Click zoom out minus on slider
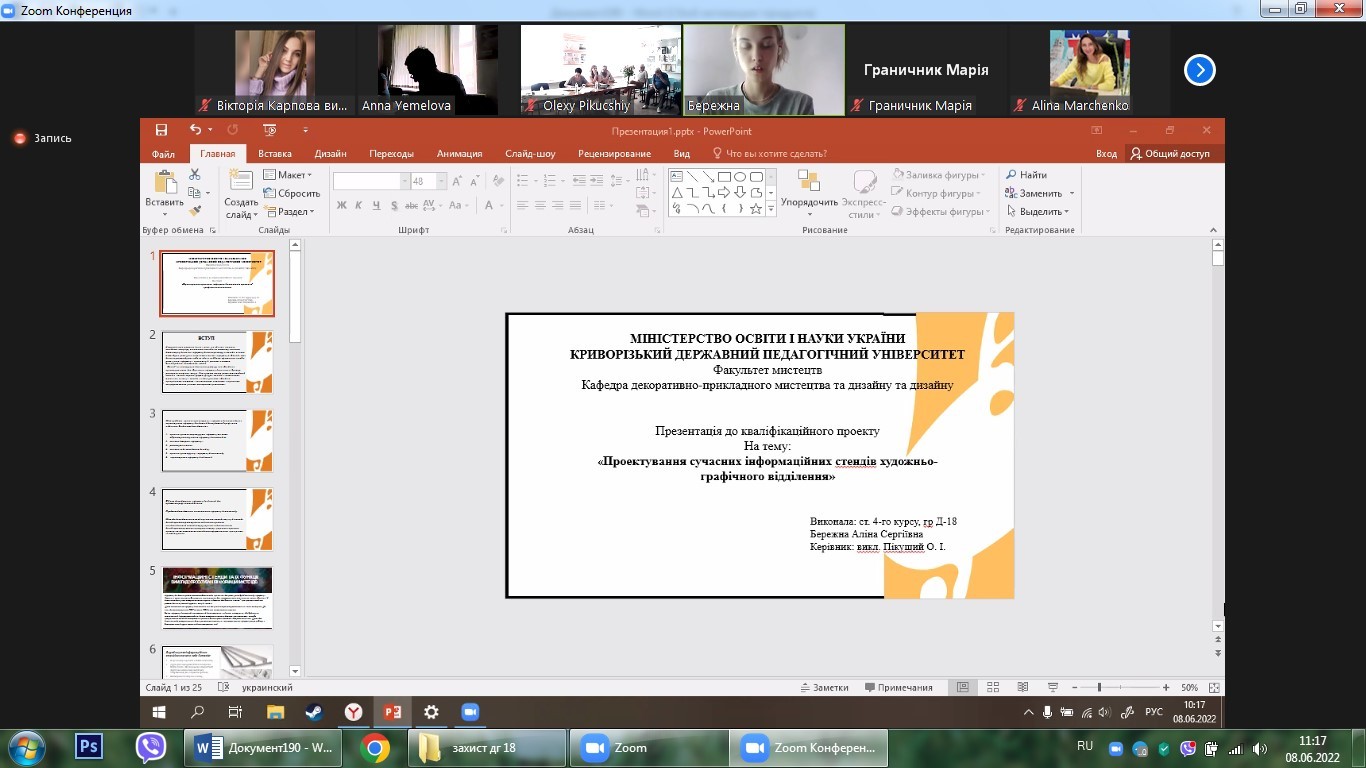 click(1075, 687)
